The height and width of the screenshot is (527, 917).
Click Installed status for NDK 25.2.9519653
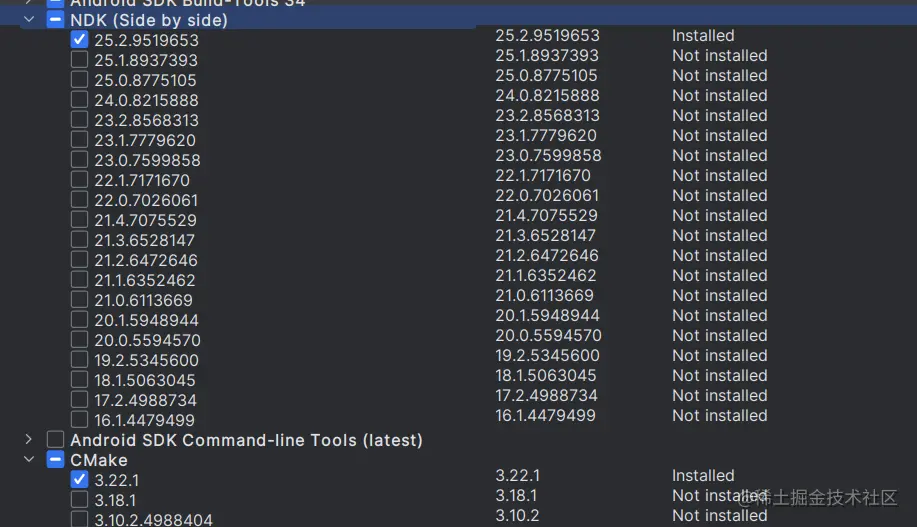[x=703, y=35]
